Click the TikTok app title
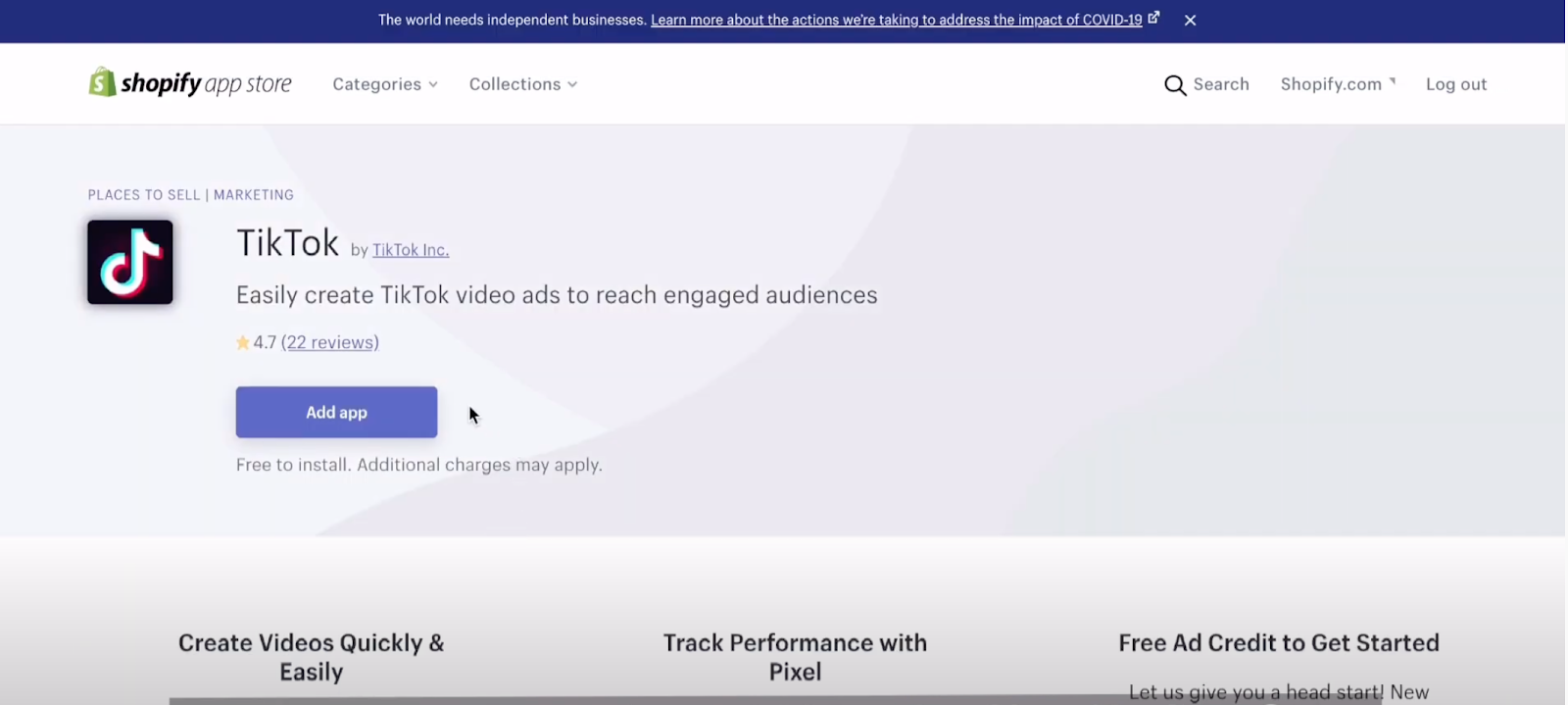This screenshot has height=705, width=1568. point(288,243)
